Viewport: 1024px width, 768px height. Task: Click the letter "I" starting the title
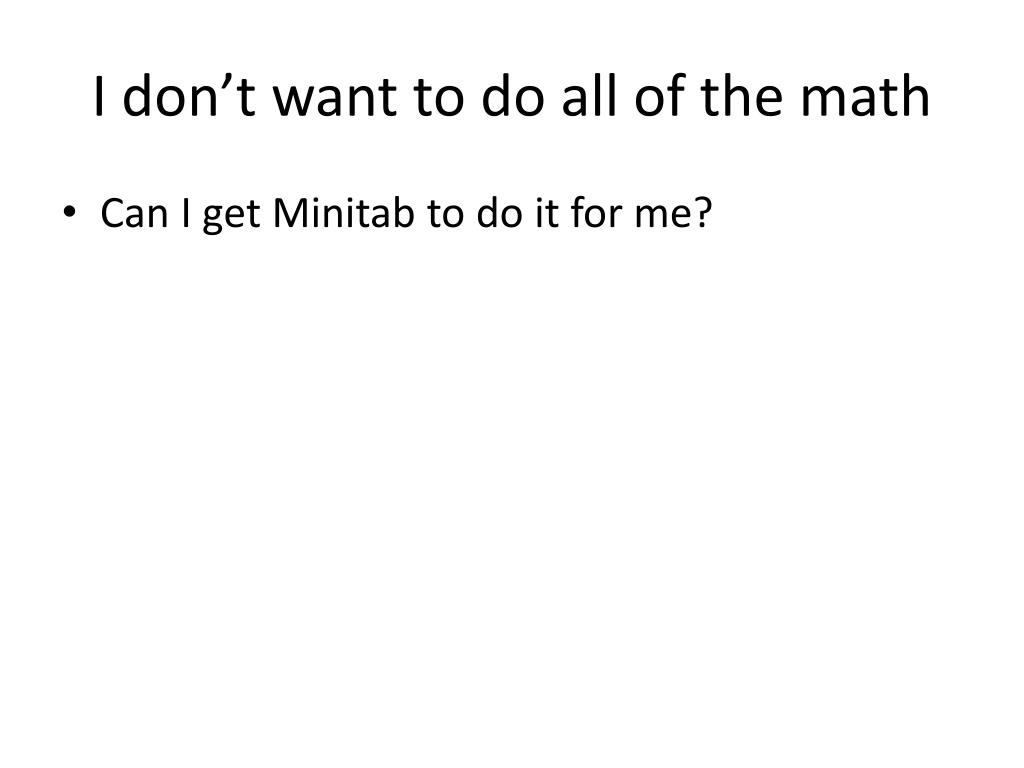click(x=99, y=96)
